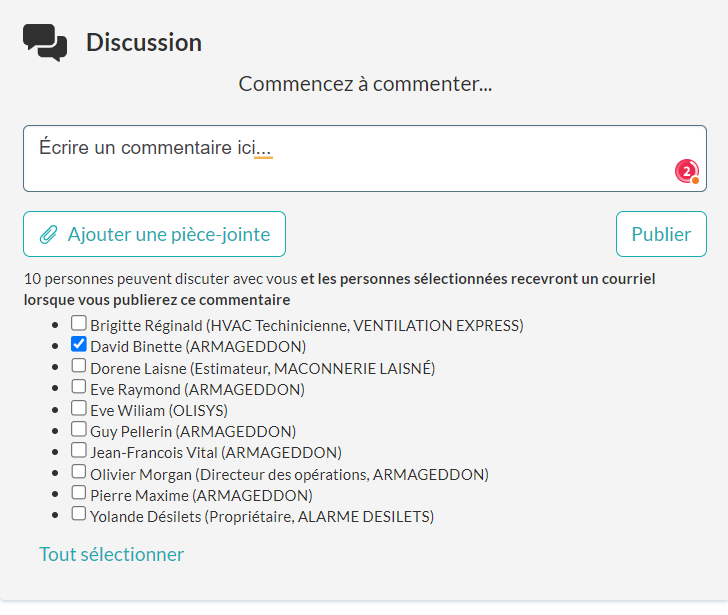
Task: Click the paperclip attachment icon
Action: [48, 234]
